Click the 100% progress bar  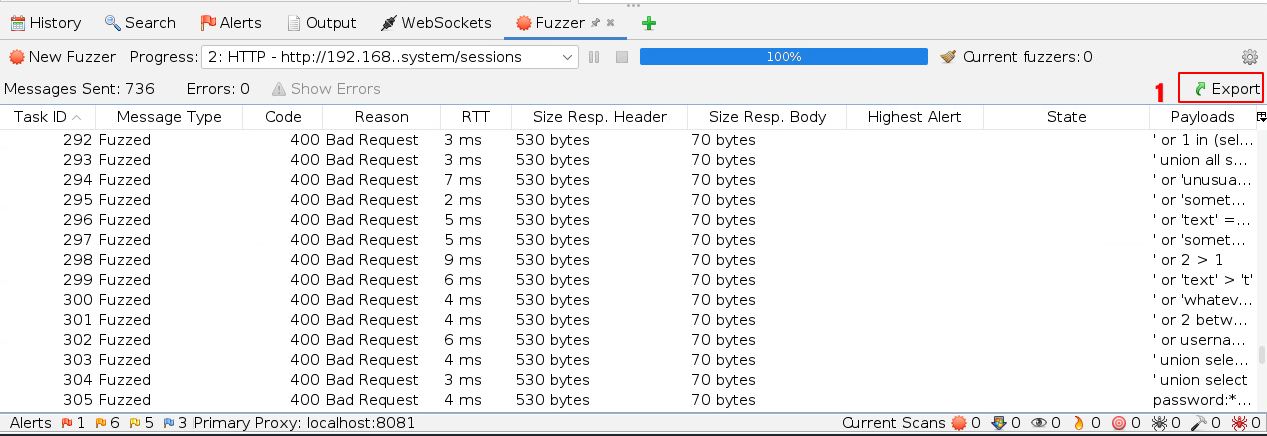point(783,57)
